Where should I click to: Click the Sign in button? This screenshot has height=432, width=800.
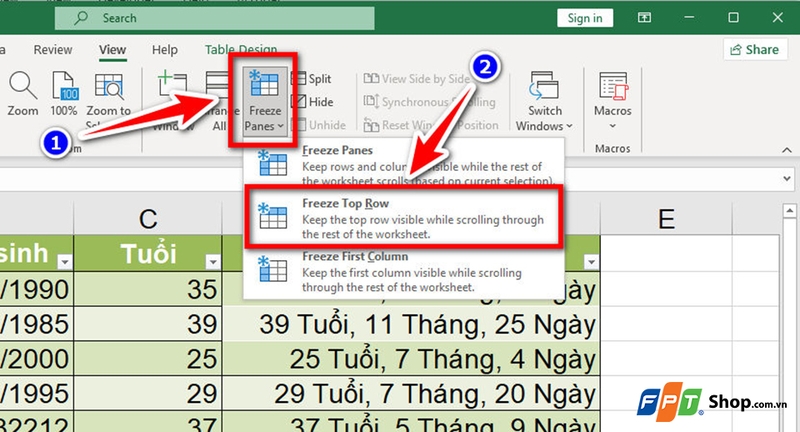(x=585, y=18)
